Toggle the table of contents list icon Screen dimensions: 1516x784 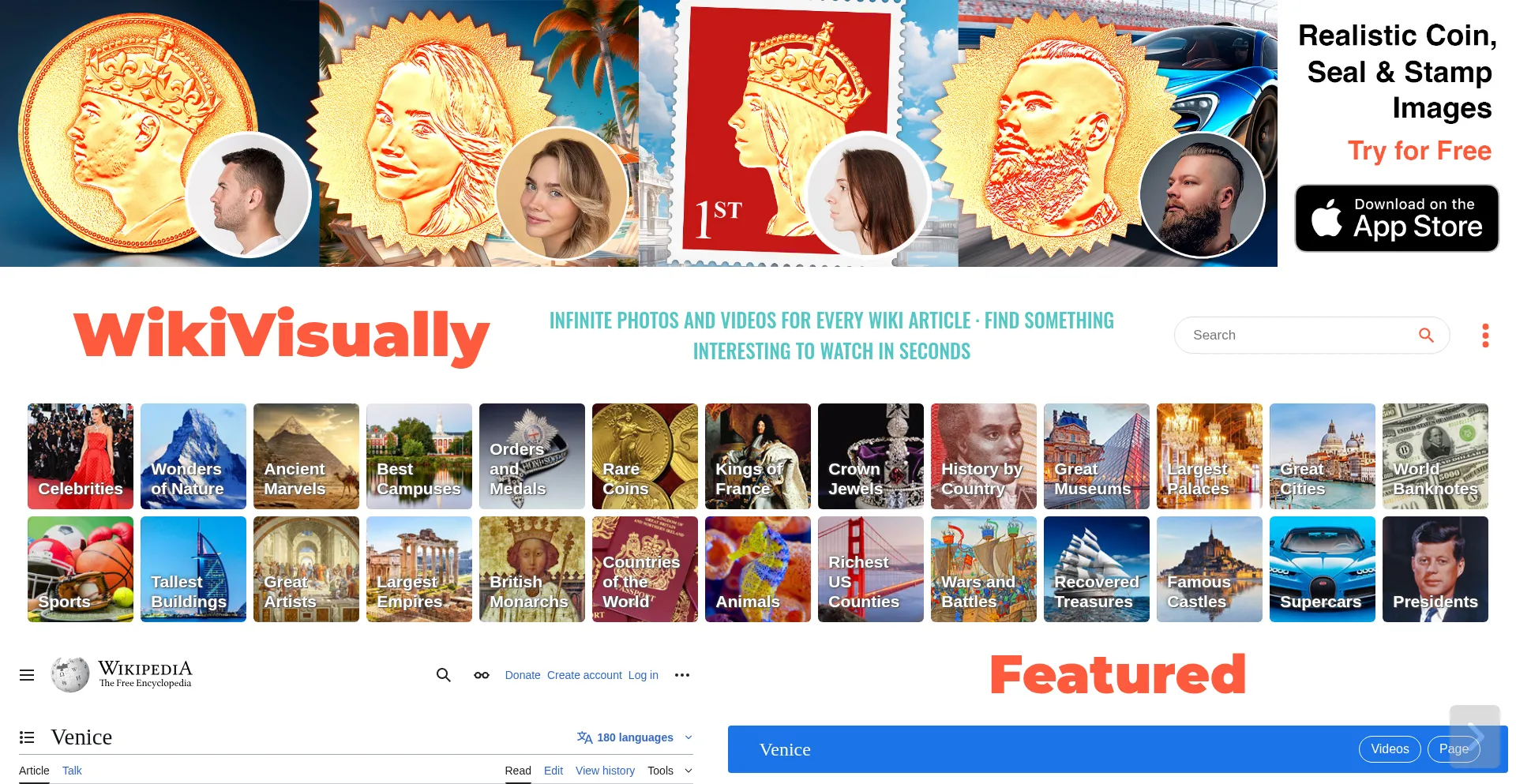pyautogui.click(x=27, y=737)
